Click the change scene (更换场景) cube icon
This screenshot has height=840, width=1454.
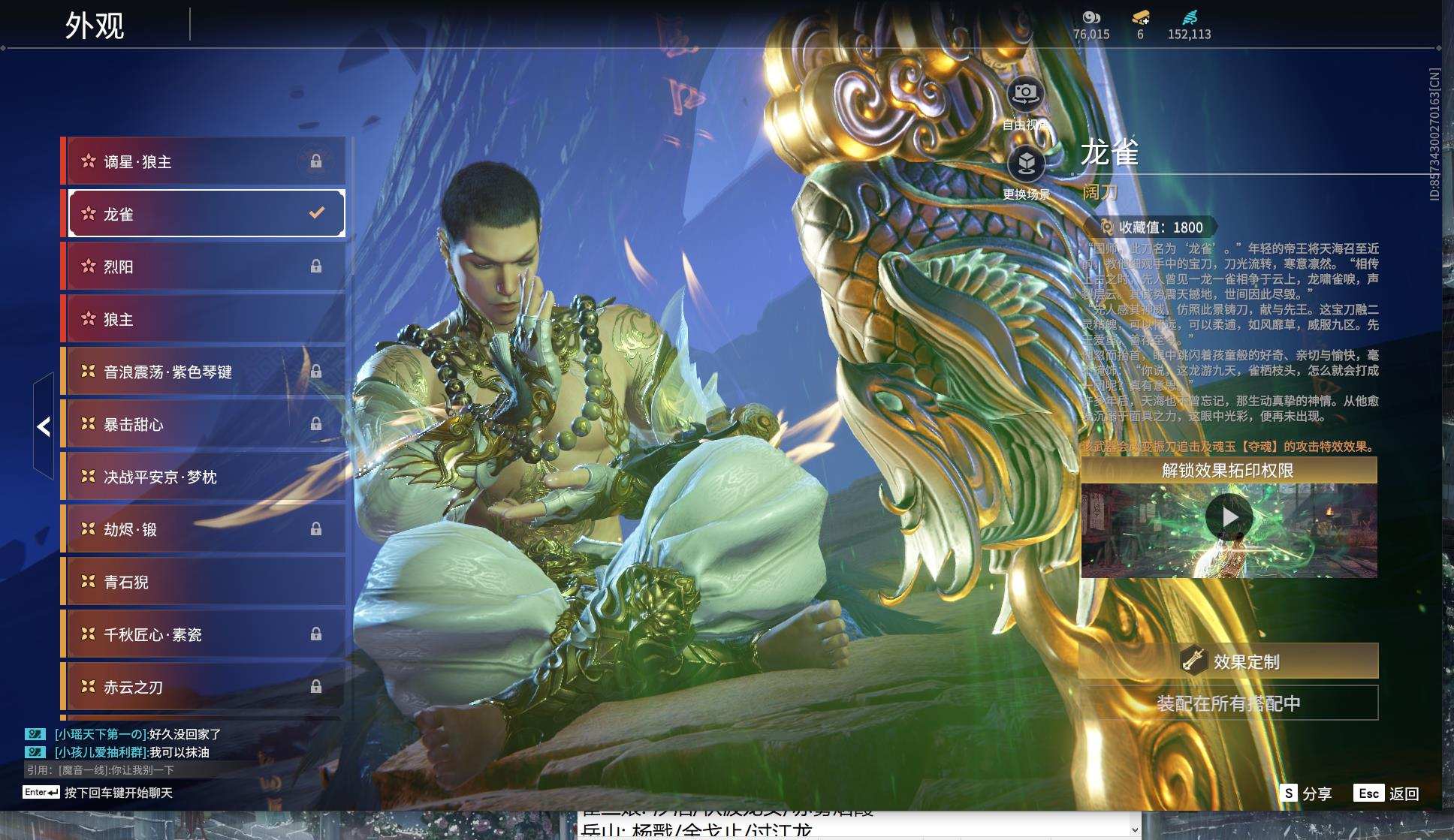click(1026, 164)
